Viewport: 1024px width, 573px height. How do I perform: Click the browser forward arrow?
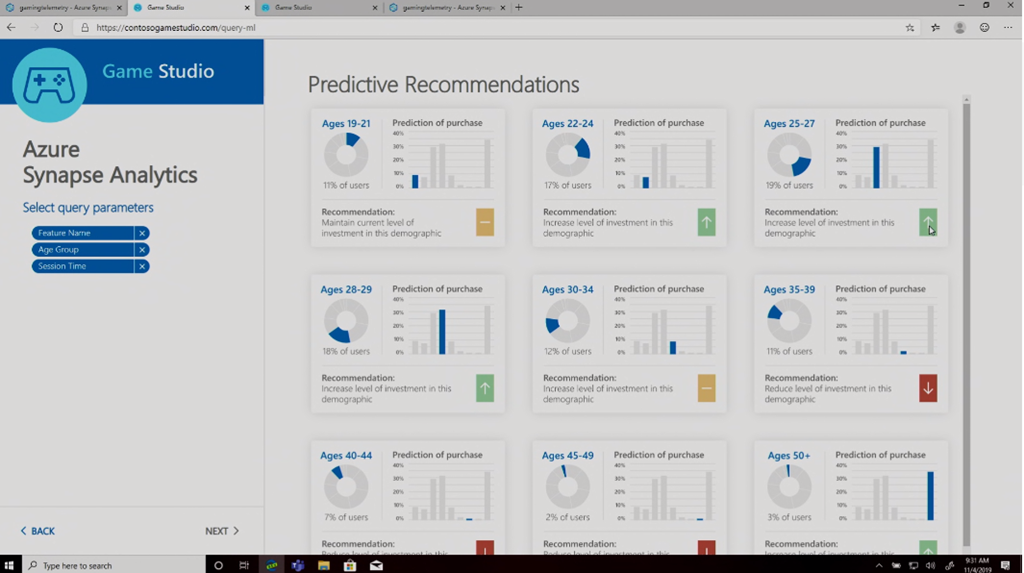coord(35,27)
